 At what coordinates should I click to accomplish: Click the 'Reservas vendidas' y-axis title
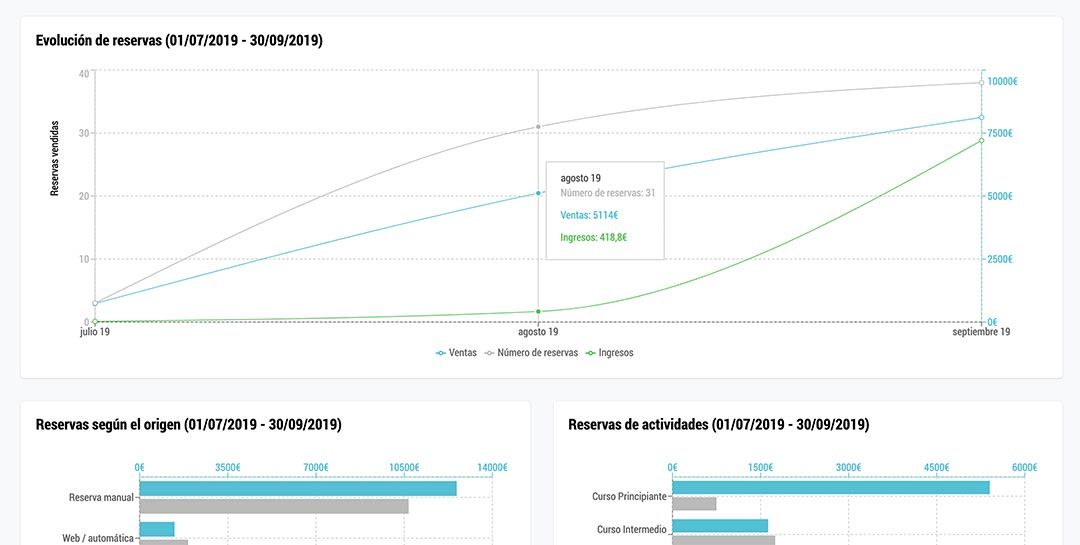54,159
